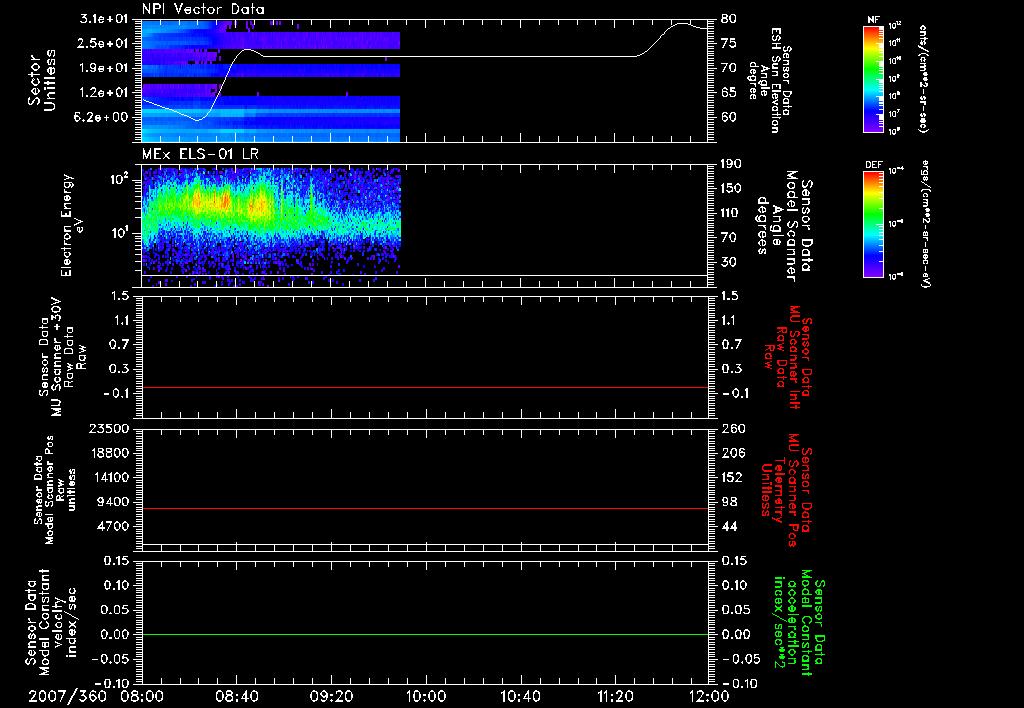Click the green 'Model Constant acceleration' title
1024x708 pixels.
click(799, 624)
